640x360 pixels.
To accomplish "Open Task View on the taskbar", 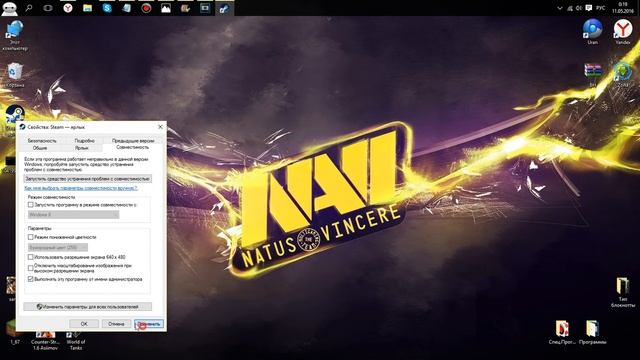I will pos(48,8).
